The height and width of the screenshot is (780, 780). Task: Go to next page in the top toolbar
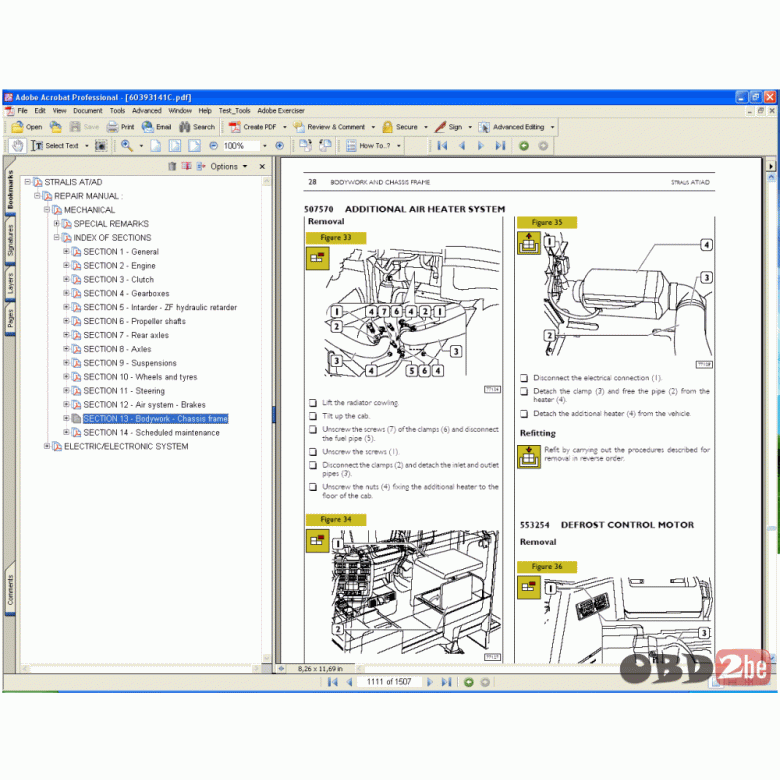pyautogui.click(x=481, y=146)
